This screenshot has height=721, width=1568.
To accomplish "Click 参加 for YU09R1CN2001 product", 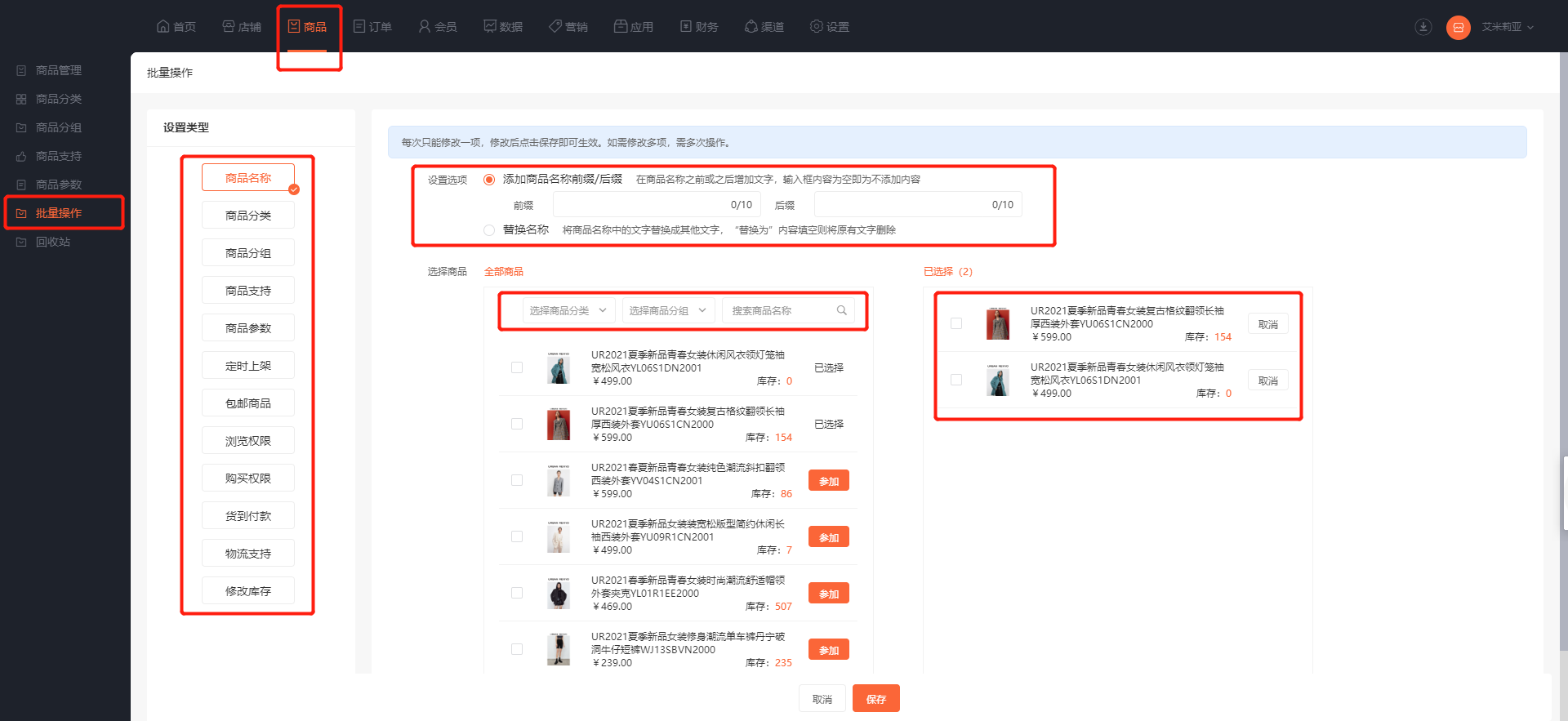I will click(829, 537).
